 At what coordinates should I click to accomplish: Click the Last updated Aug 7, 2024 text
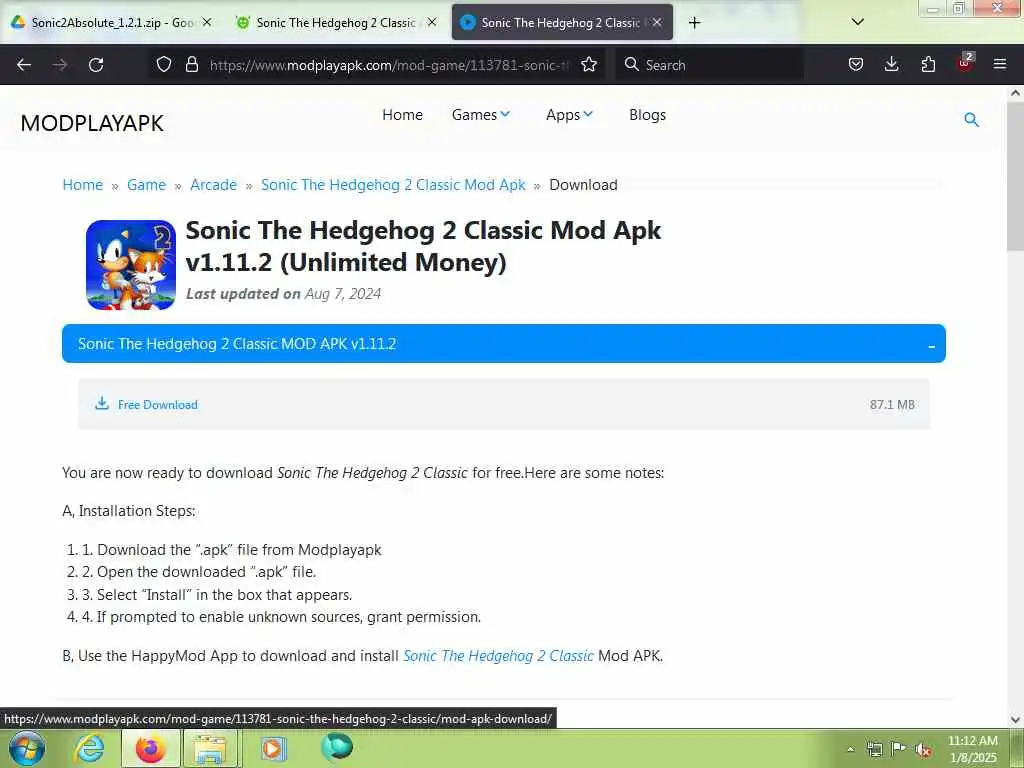coord(283,294)
